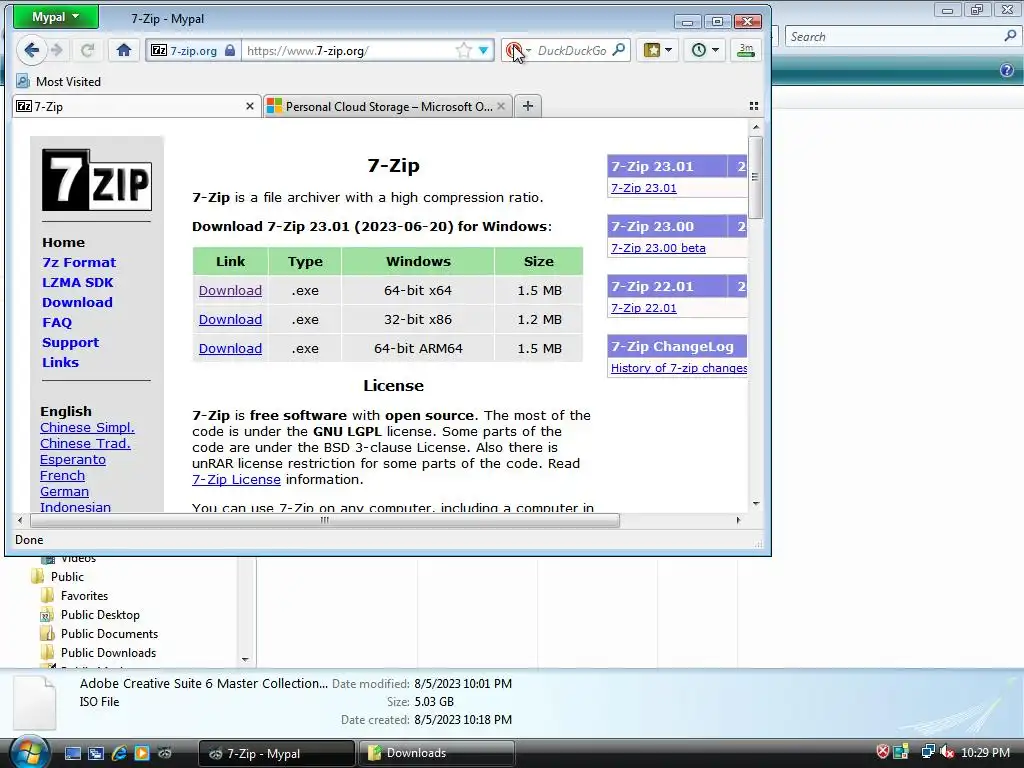Switch to Downloads taskbar button

pos(436,753)
